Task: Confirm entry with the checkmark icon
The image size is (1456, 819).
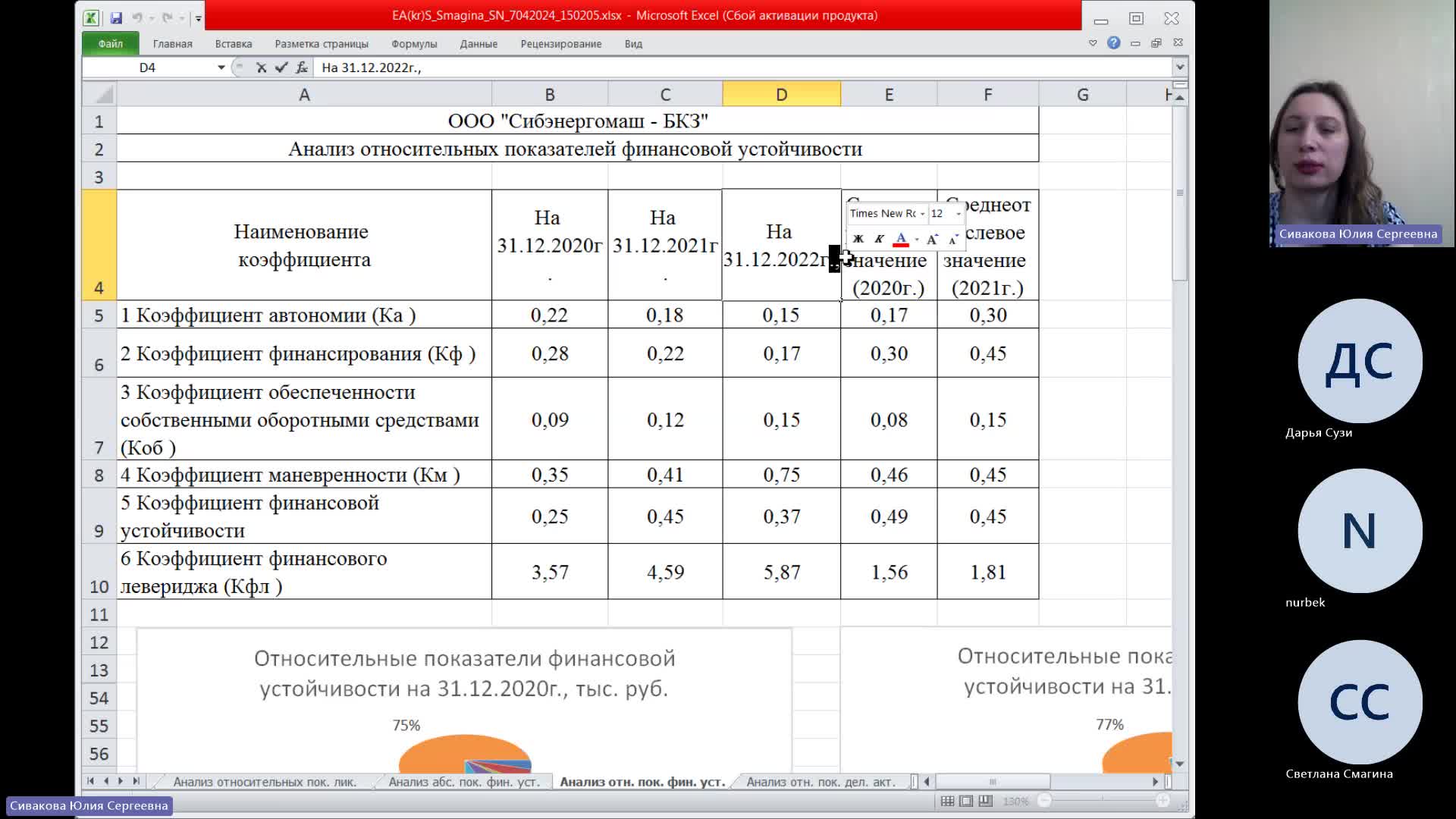Action: (x=281, y=67)
